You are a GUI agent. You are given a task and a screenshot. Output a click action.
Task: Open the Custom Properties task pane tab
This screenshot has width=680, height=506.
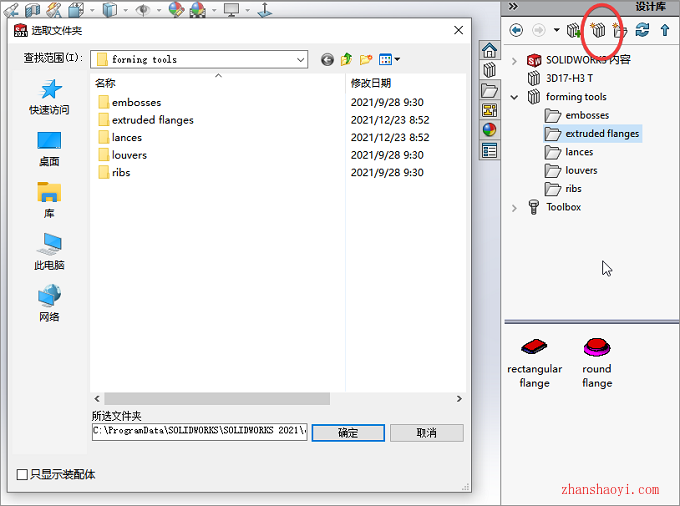490,150
